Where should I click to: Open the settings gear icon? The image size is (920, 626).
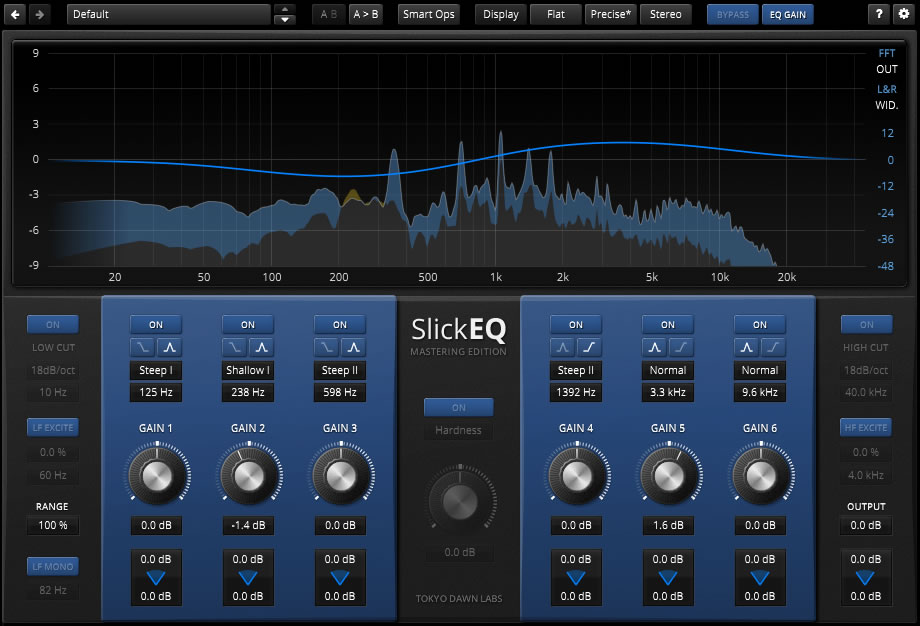(904, 14)
